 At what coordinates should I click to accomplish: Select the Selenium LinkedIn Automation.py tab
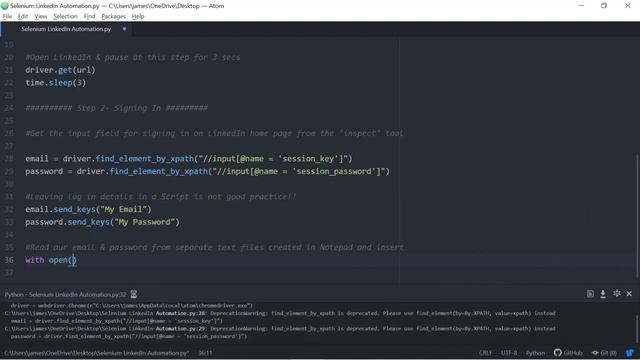coord(66,29)
